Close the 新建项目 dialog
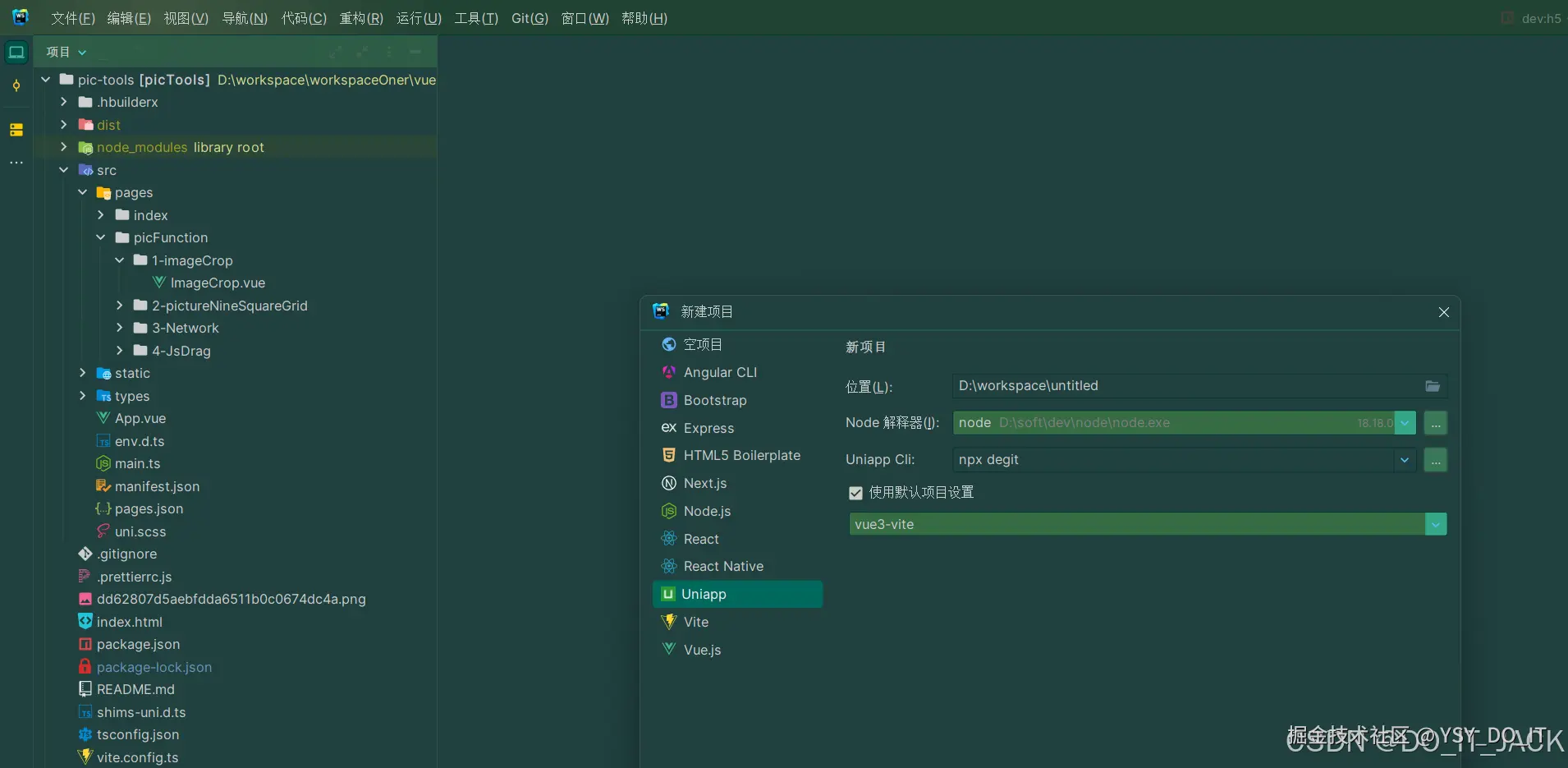 1444,312
